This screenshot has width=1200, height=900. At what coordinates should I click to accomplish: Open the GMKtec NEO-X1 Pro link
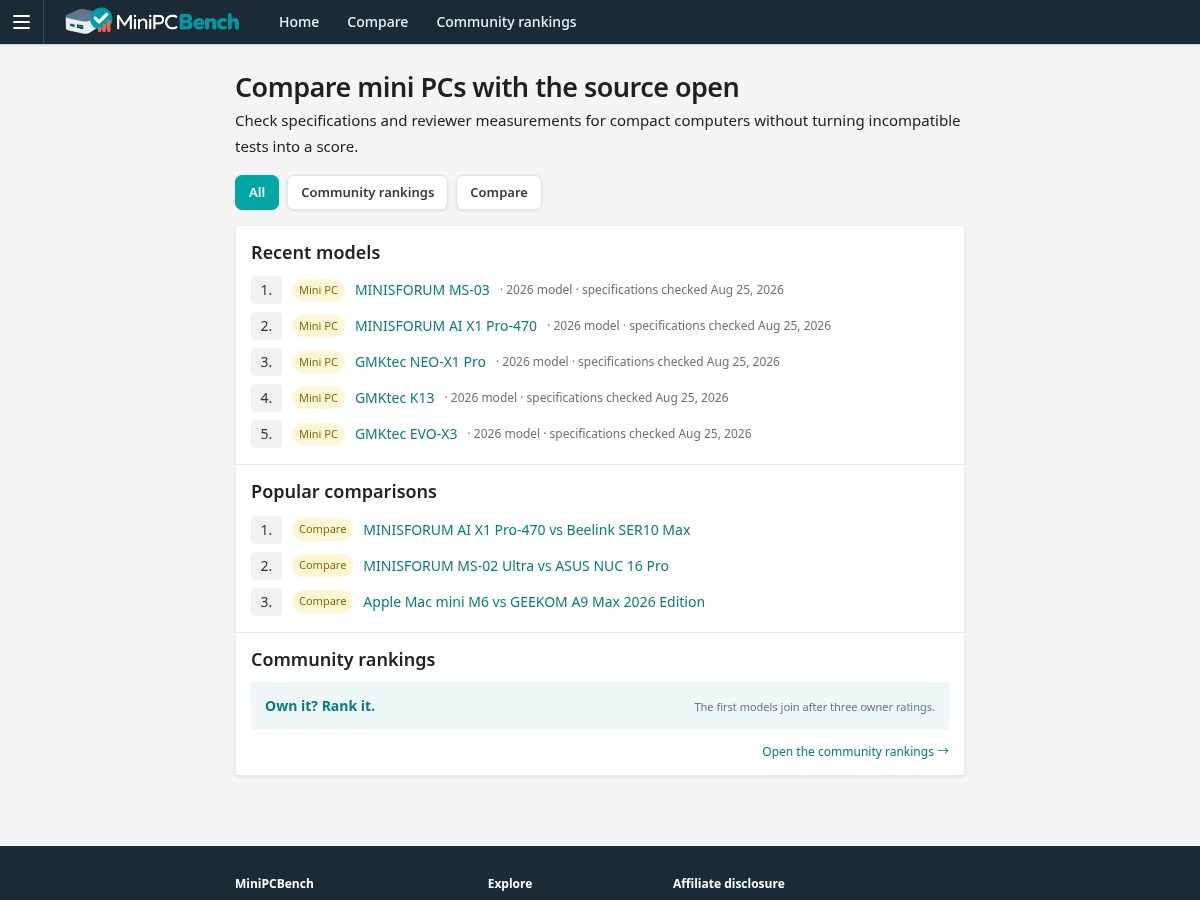pos(420,362)
